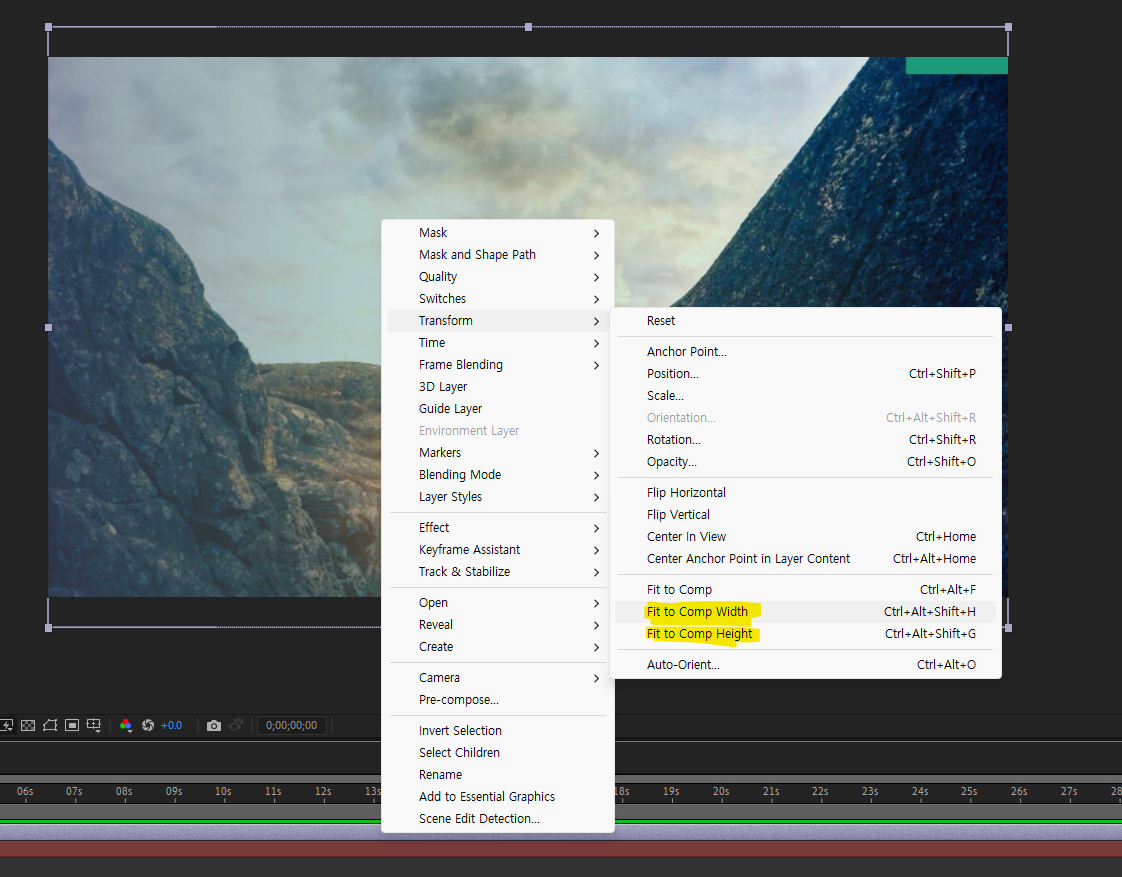The height and width of the screenshot is (877, 1122).
Task: Take a snapshot with camera icon
Action: (x=214, y=725)
